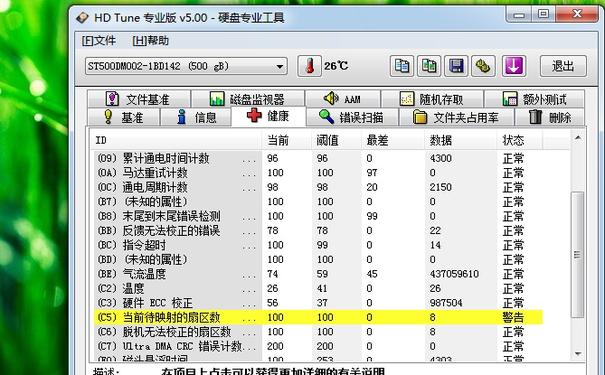Click the gold options icon in toolbar

483,66
